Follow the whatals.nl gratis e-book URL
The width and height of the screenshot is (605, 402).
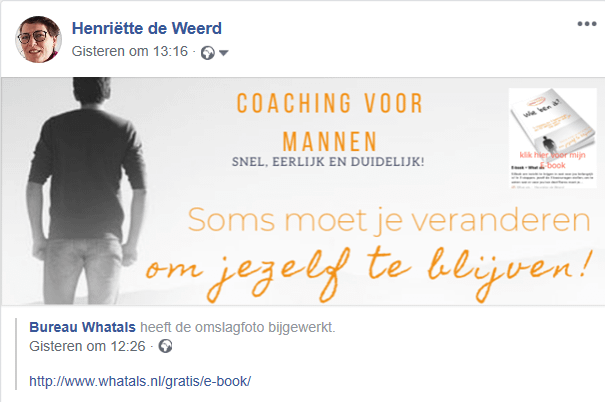[140, 381]
